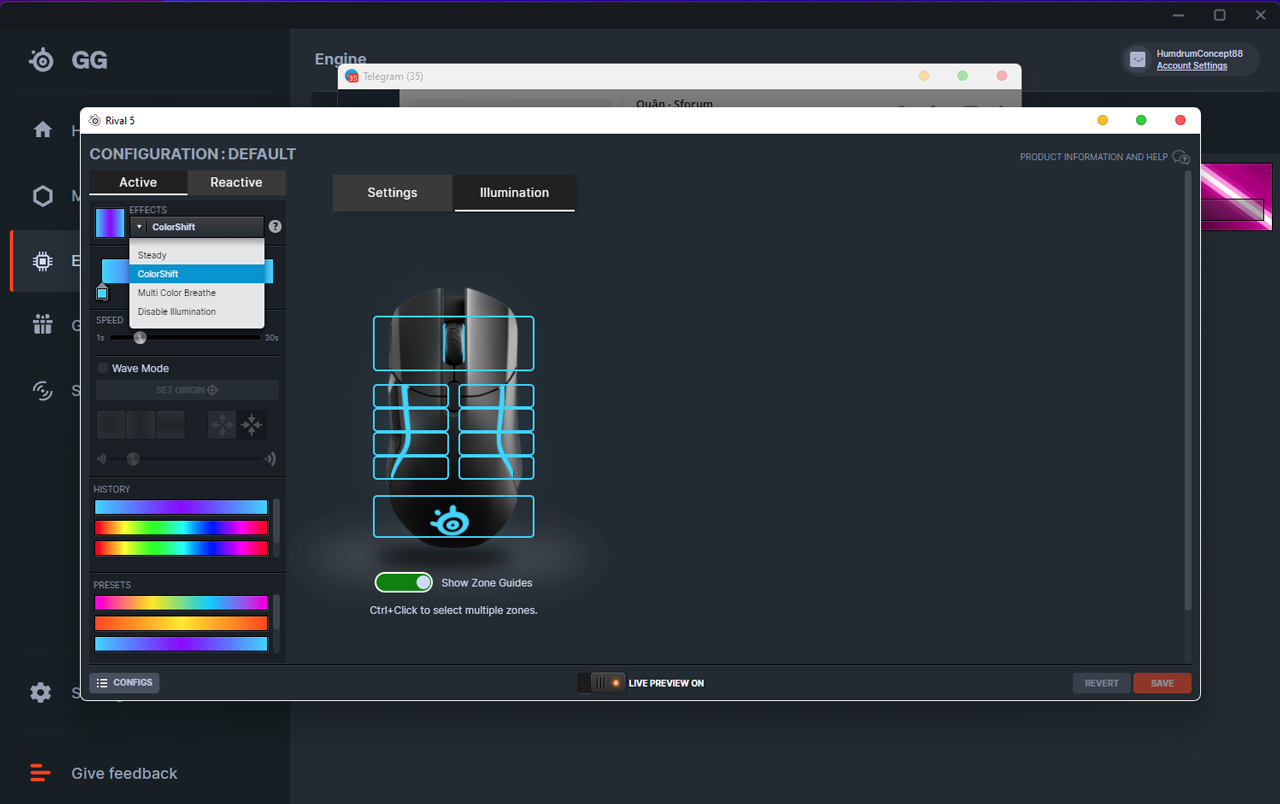
Task: Select the Engine chip icon in sidebar
Action: (x=43, y=261)
